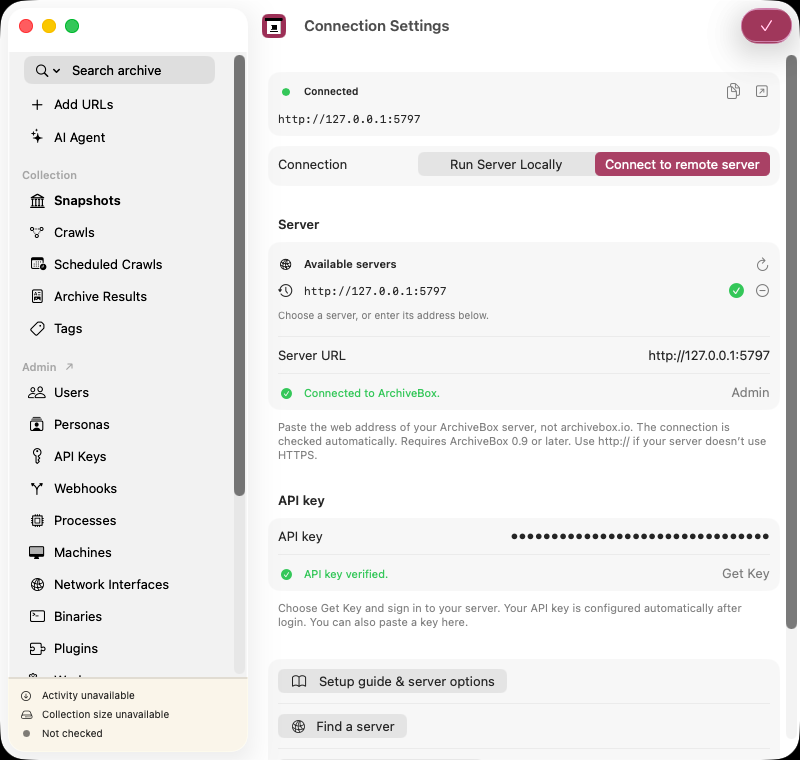Focus the Search archive field
This screenshot has width=800, height=760.
[119, 70]
